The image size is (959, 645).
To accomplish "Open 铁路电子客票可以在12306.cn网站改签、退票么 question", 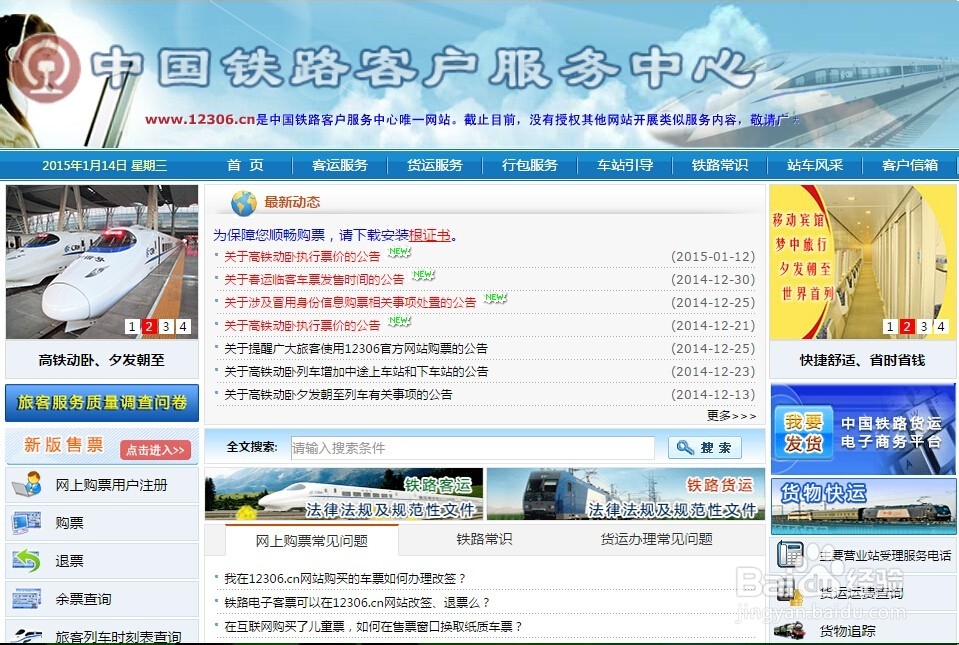I will click(357, 602).
